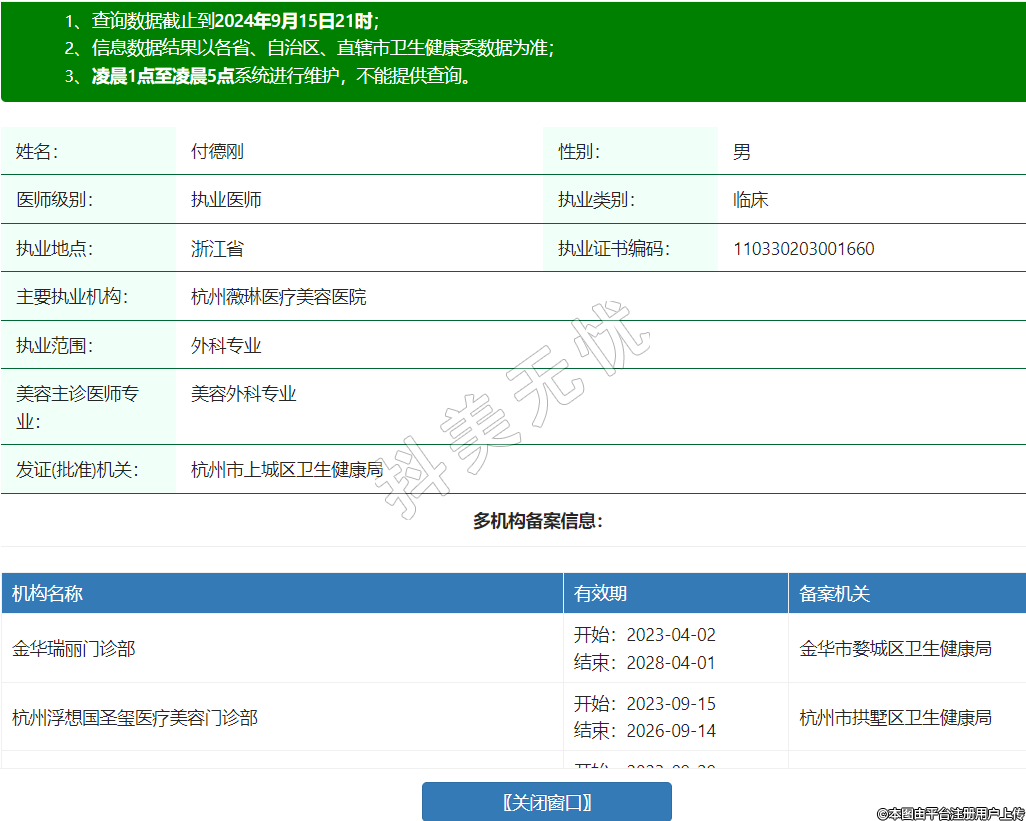Click the 机构名称 column header

click(47, 594)
